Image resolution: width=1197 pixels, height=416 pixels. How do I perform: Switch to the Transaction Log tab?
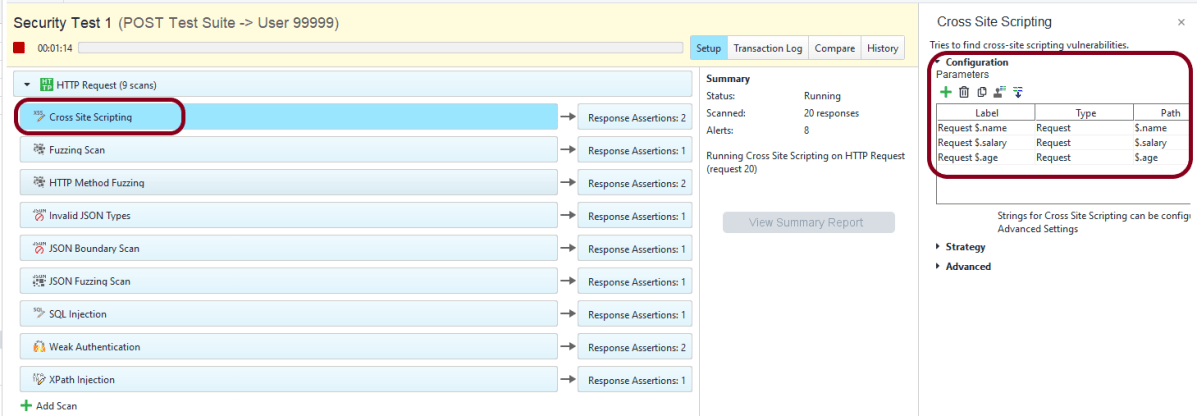click(x=767, y=48)
